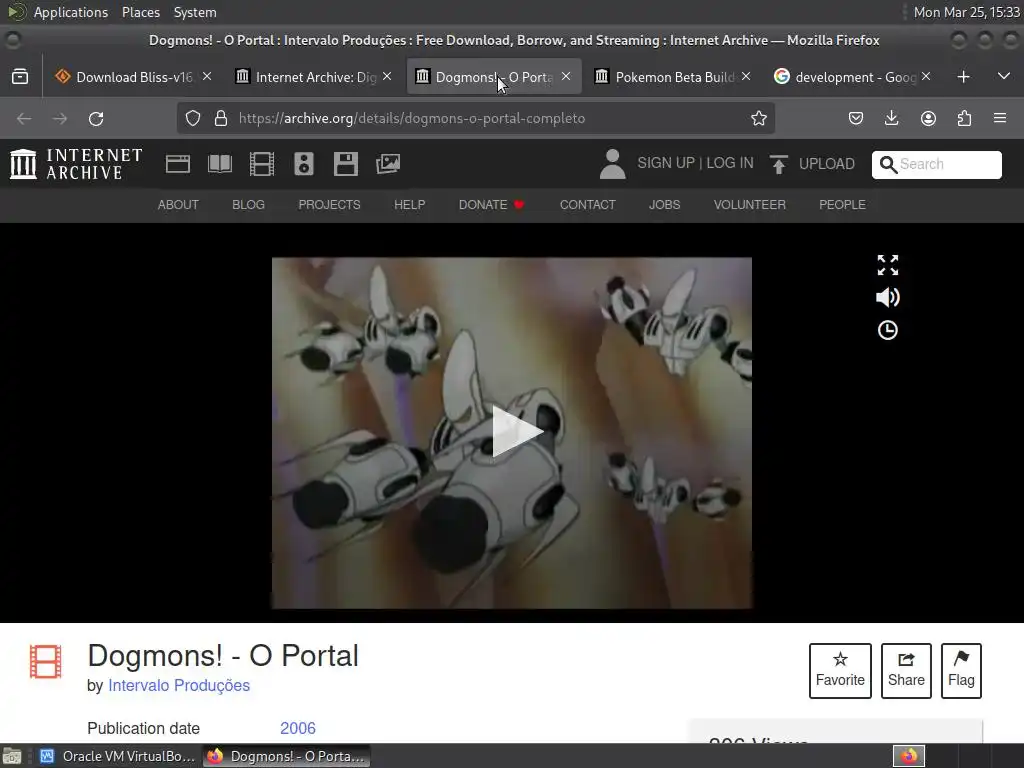Open the Places system menu
This screenshot has height=768, width=1024.
click(141, 12)
